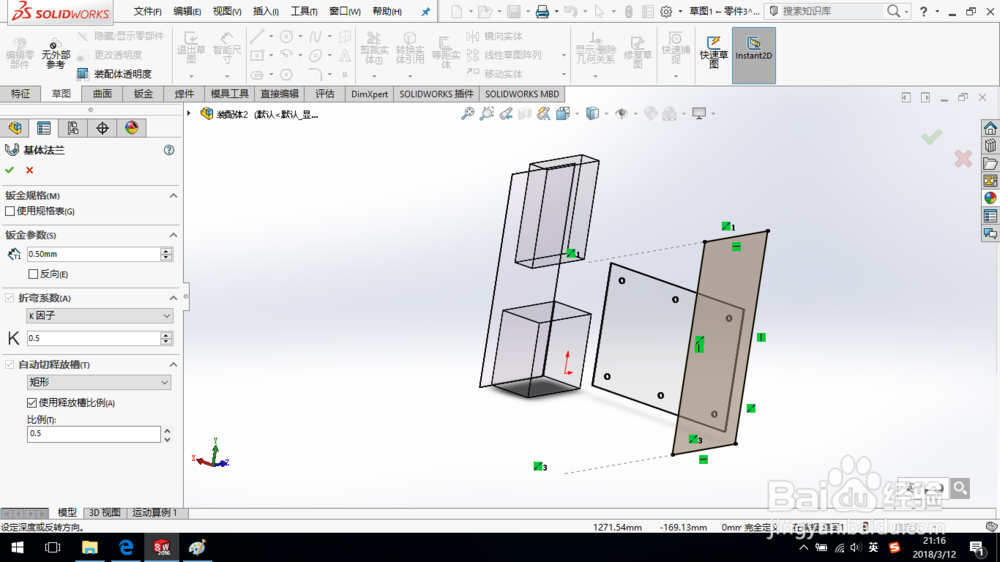Open the Edge browser on taskbar
This screenshot has height=562, width=1000.
[x=126, y=548]
